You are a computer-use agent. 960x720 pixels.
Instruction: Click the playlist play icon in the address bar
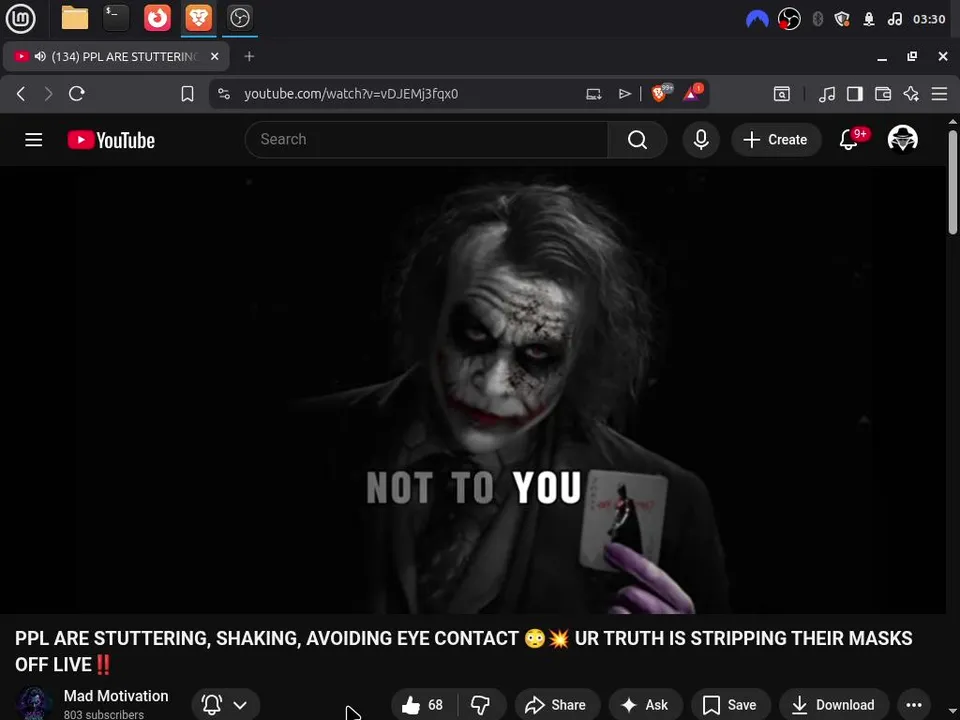pos(624,94)
